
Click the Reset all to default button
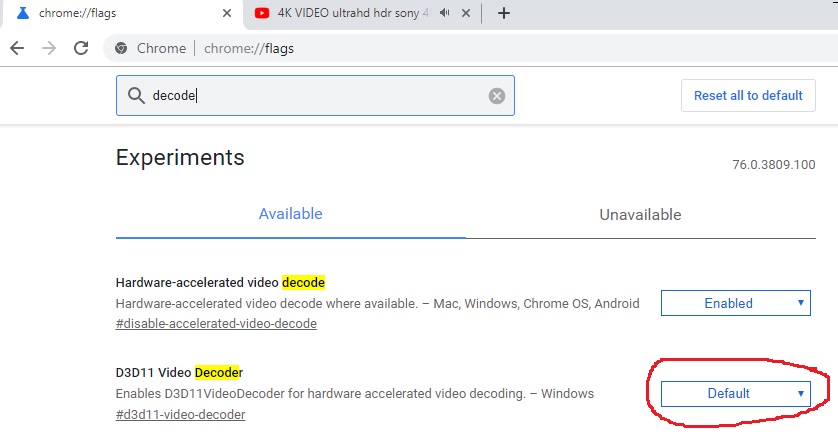click(748, 96)
